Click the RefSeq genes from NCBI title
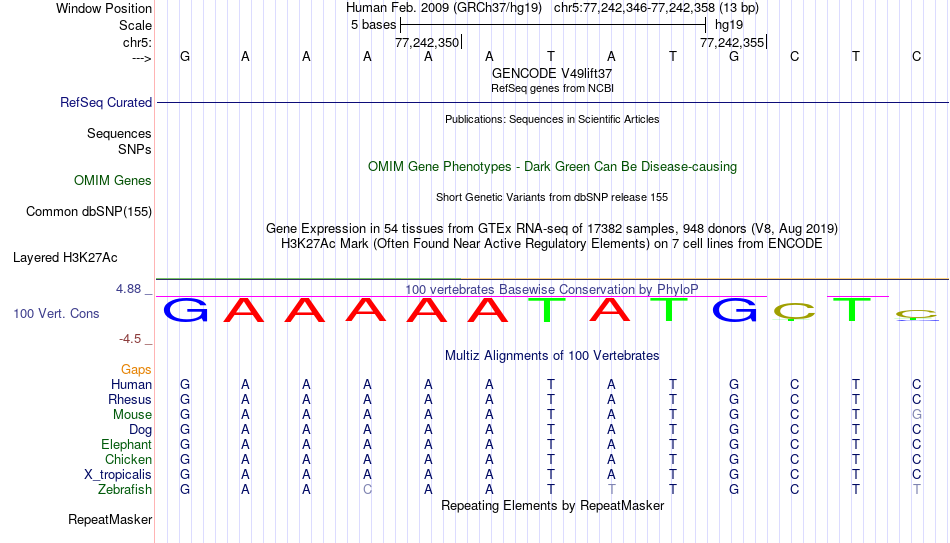950x543 pixels. coord(552,88)
